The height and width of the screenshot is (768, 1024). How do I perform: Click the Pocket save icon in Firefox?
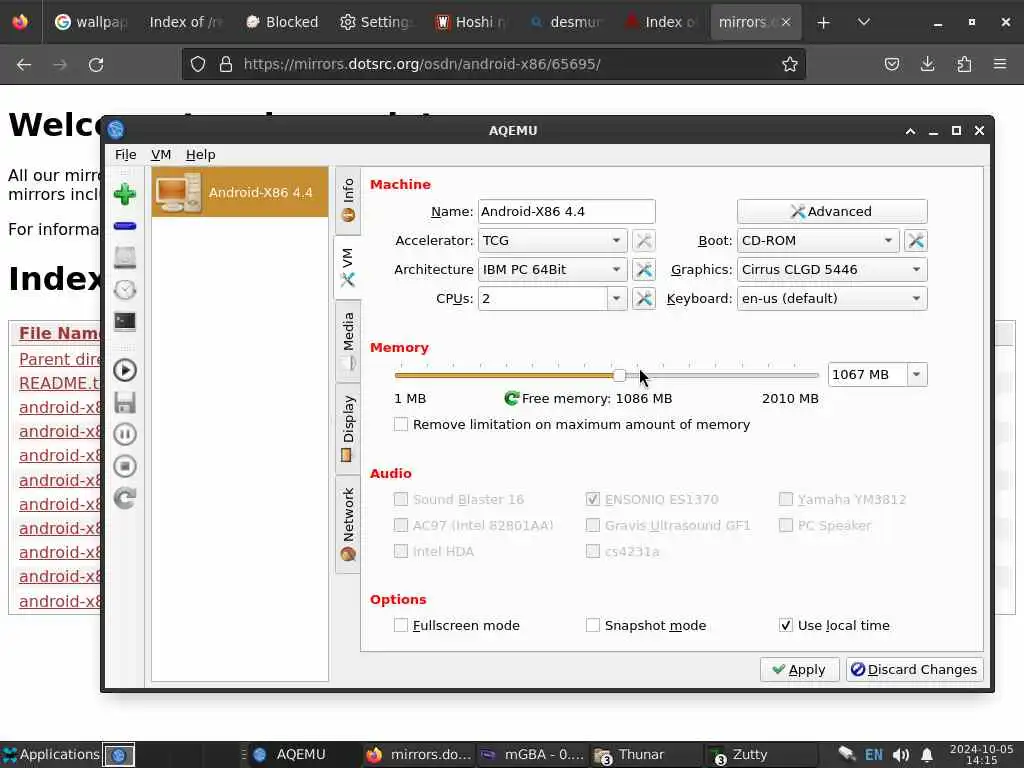coord(891,64)
